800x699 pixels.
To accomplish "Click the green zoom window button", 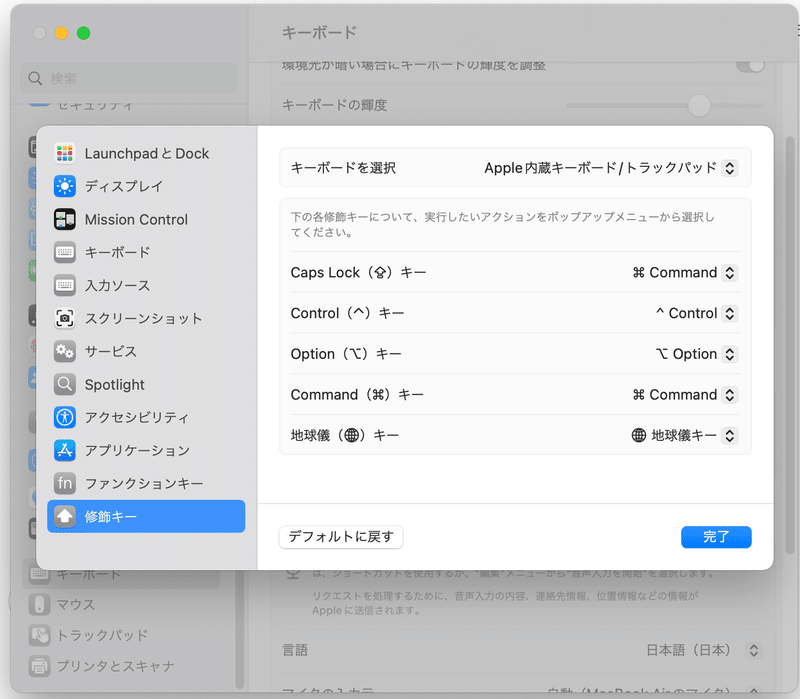I will click(x=84, y=33).
